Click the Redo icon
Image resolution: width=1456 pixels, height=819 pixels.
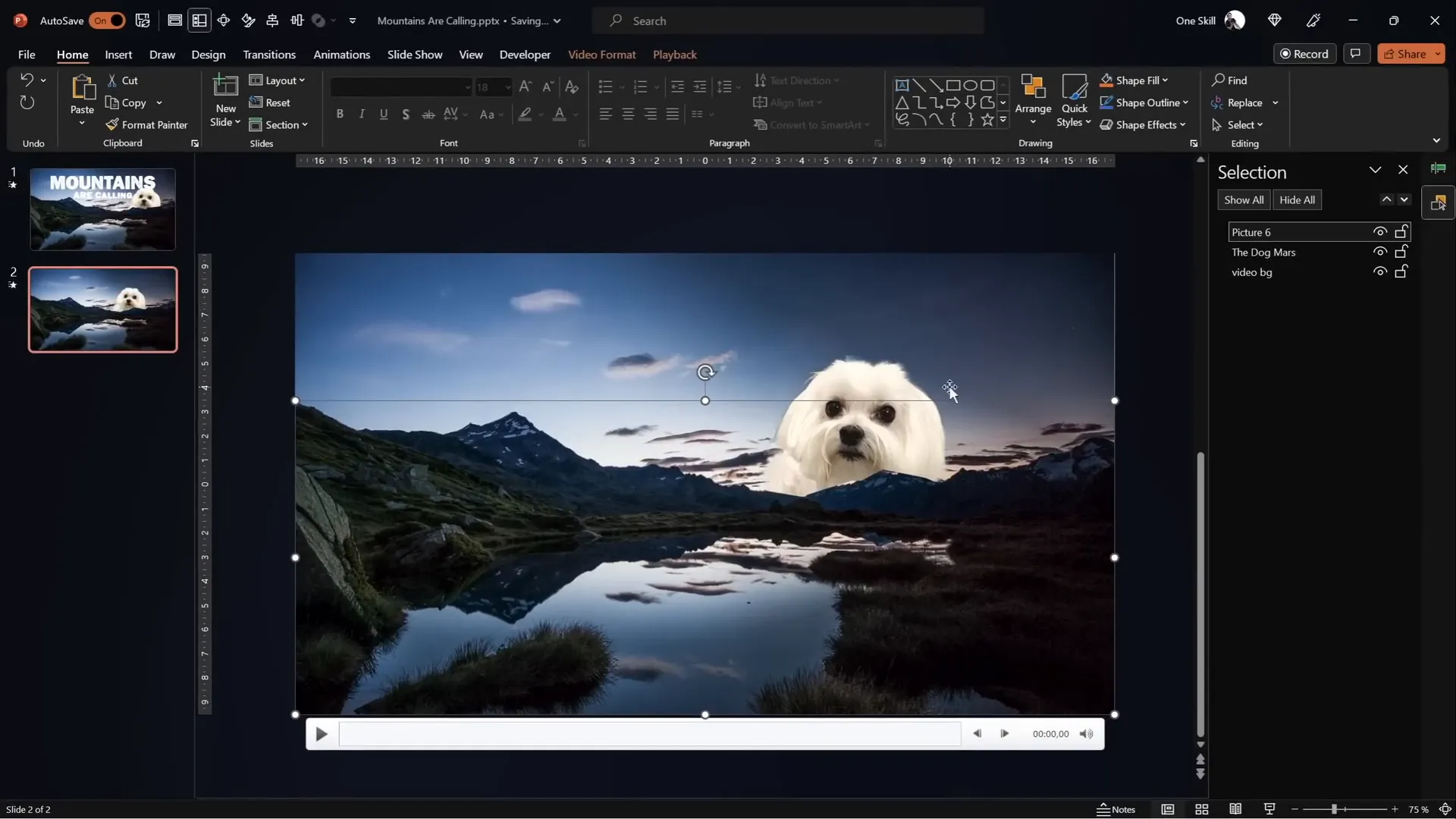tap(27, 102)
